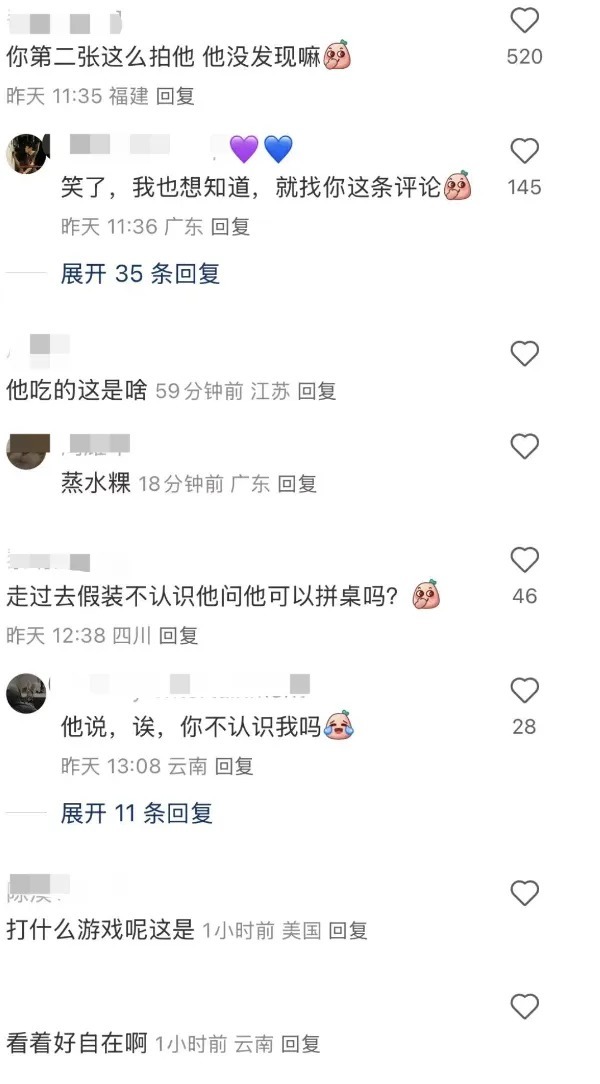Expand 展开 35 条回复
600x1084 pixels.
click(140, 274)
